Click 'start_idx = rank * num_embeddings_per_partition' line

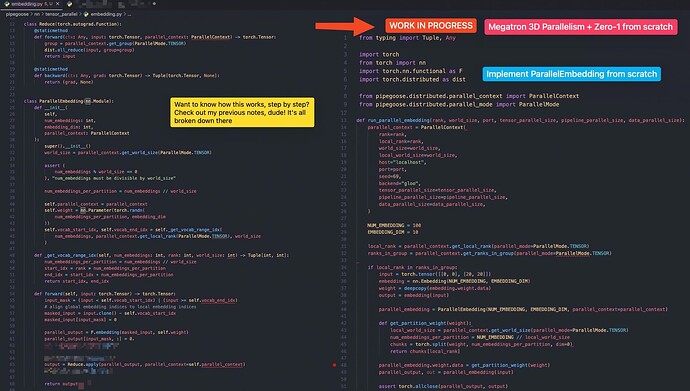coord(105,268)
